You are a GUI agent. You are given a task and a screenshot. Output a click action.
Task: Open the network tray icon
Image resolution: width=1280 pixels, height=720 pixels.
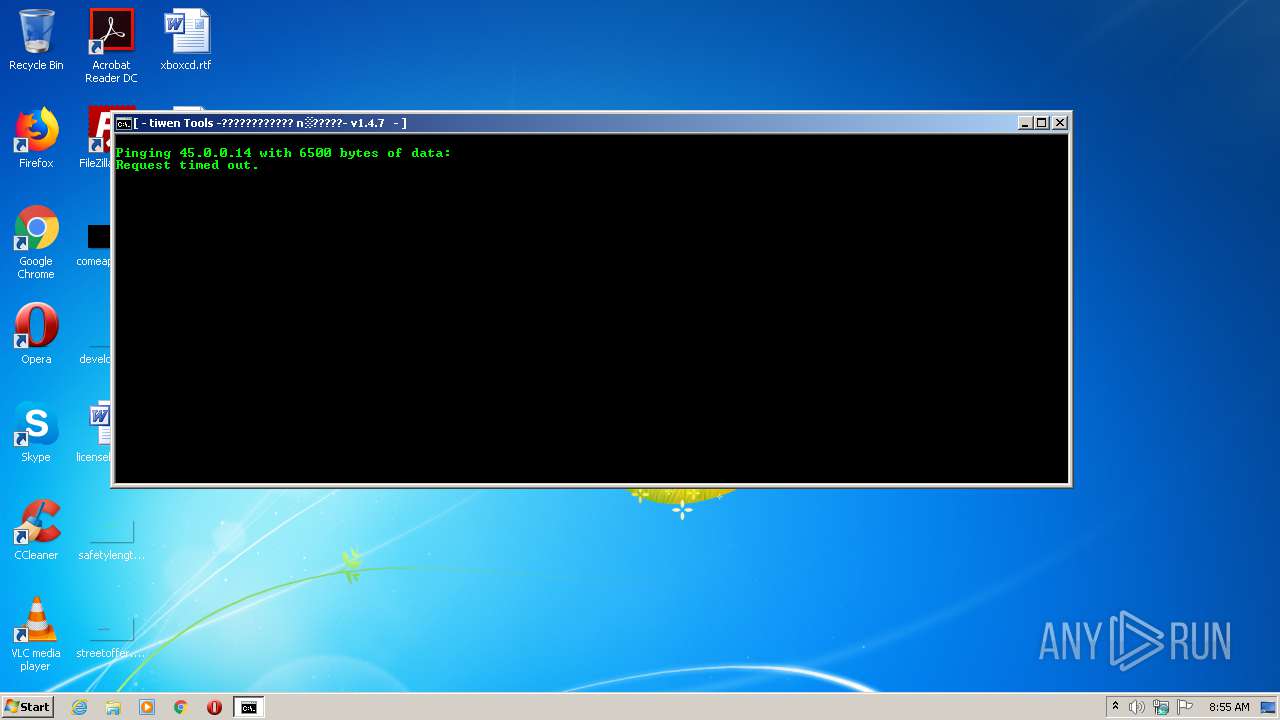(1161, 707)
